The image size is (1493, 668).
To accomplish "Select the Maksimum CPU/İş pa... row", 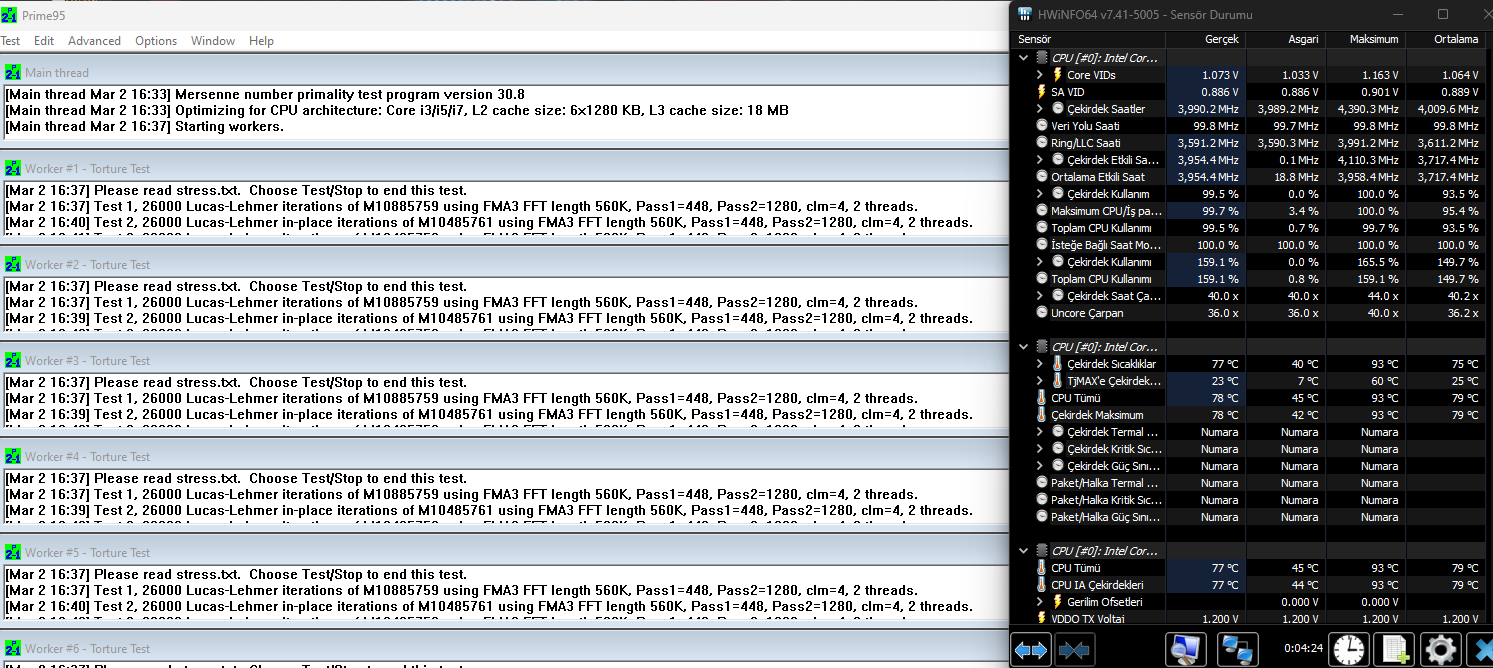I will (x=1249, y=211).
